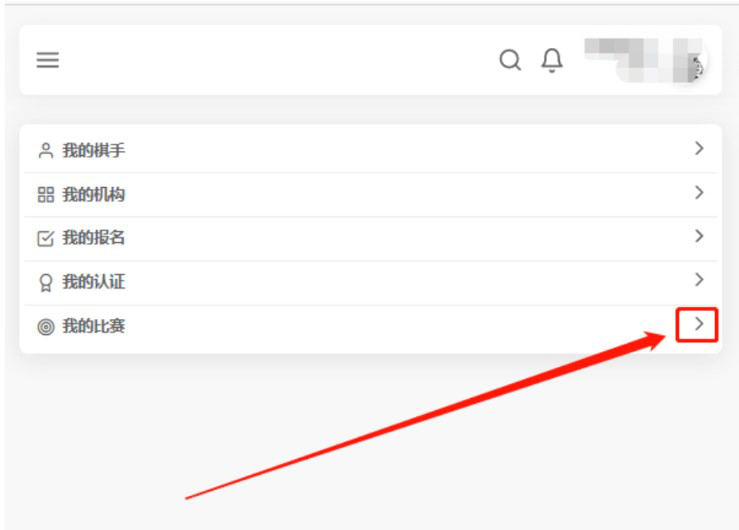Image resolution: width=739 pixels, height=530 pixels.
Task: Expand the 我的机构 row chevron
Action: pyautogui.click(x=699, y=192)
